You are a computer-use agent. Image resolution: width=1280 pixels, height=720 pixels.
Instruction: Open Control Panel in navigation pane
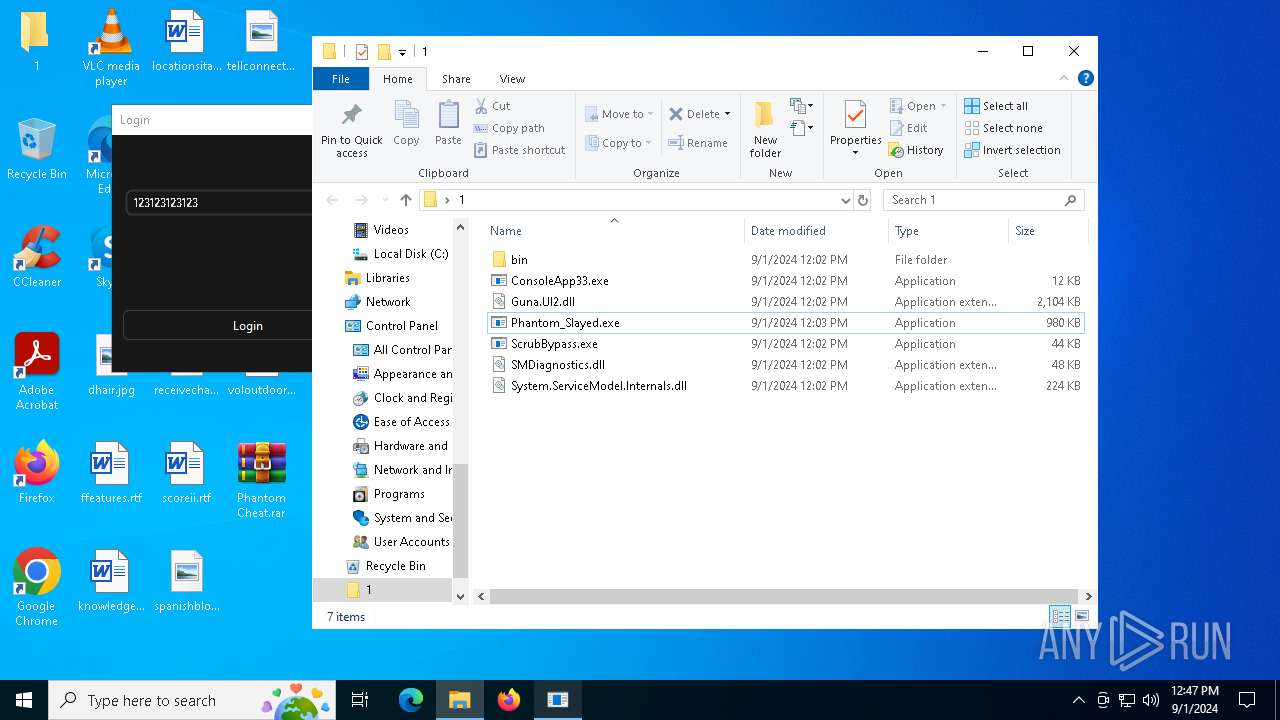click(x=401, y=326)
